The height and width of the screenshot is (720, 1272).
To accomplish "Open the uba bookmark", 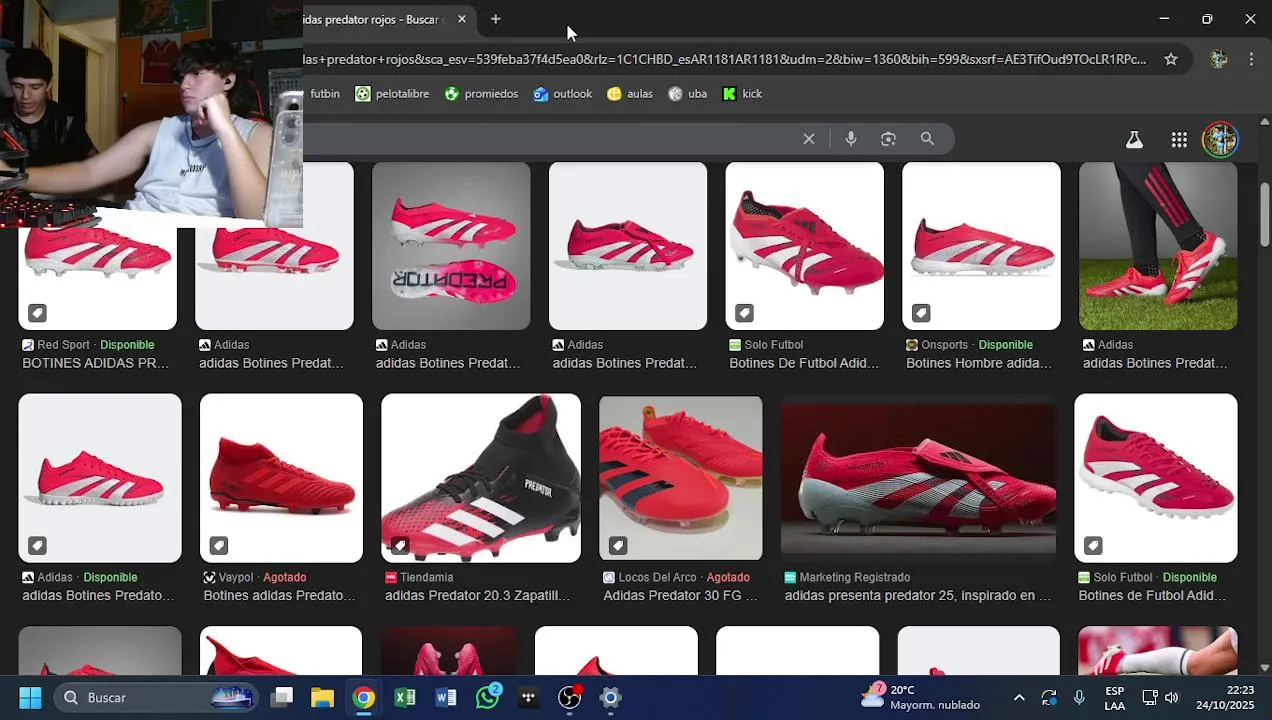I will click(x=687, y=94).
